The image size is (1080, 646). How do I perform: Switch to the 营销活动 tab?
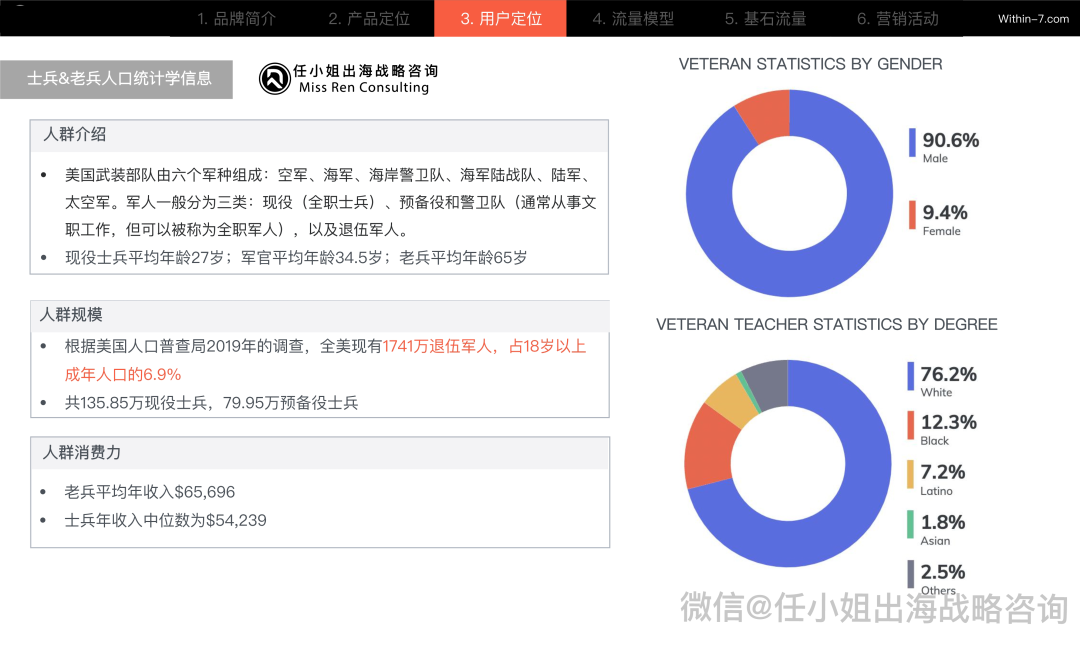tap(897, 19)
